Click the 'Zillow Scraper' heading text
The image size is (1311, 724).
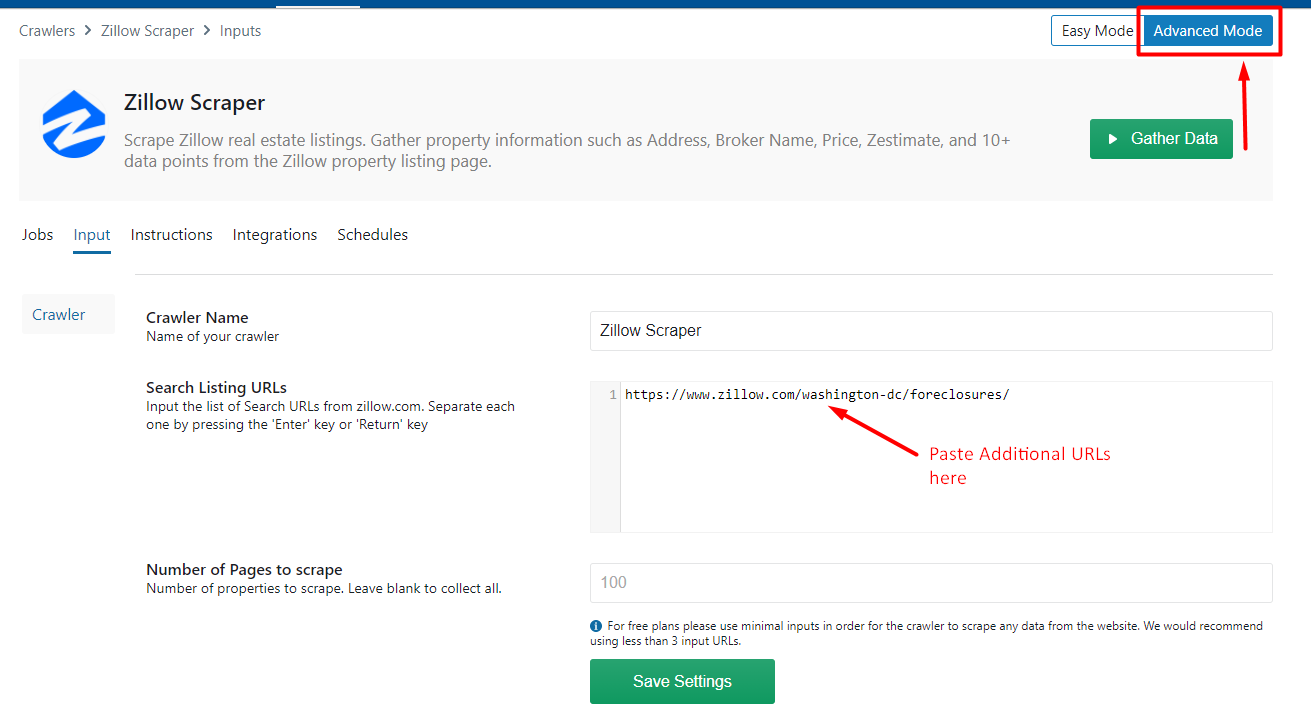194,103
